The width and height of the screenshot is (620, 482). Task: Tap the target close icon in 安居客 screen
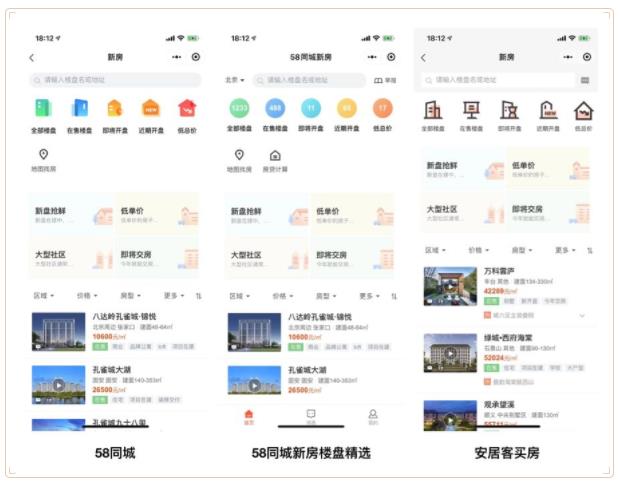[x=587, y=57]
